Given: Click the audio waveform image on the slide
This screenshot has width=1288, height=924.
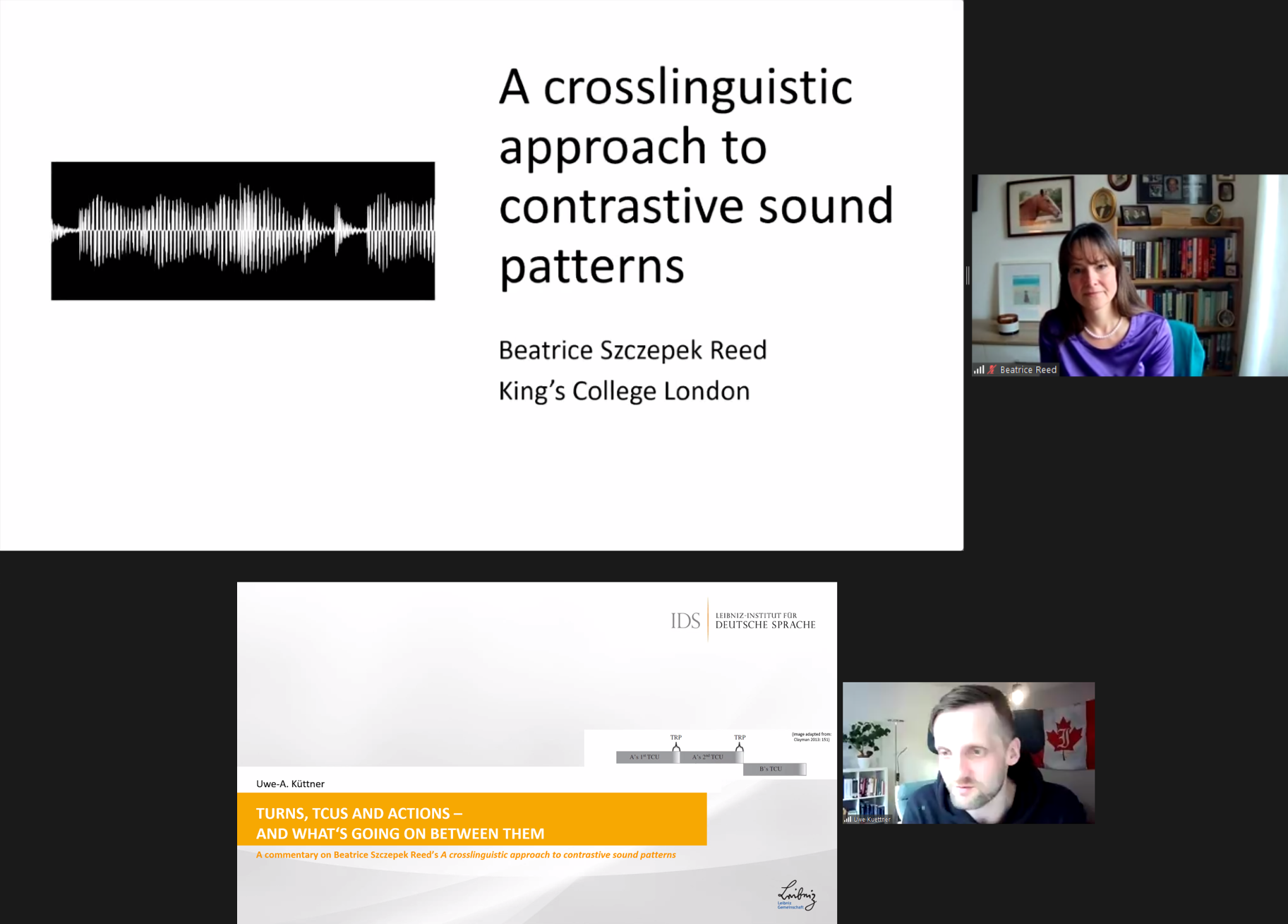Looking at the screenshot, I should [x=243, y=231].
